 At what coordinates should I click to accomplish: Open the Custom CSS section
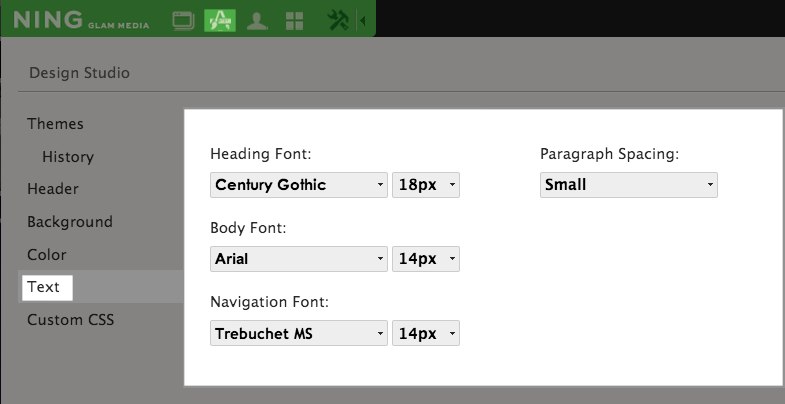tap(71, 319)
